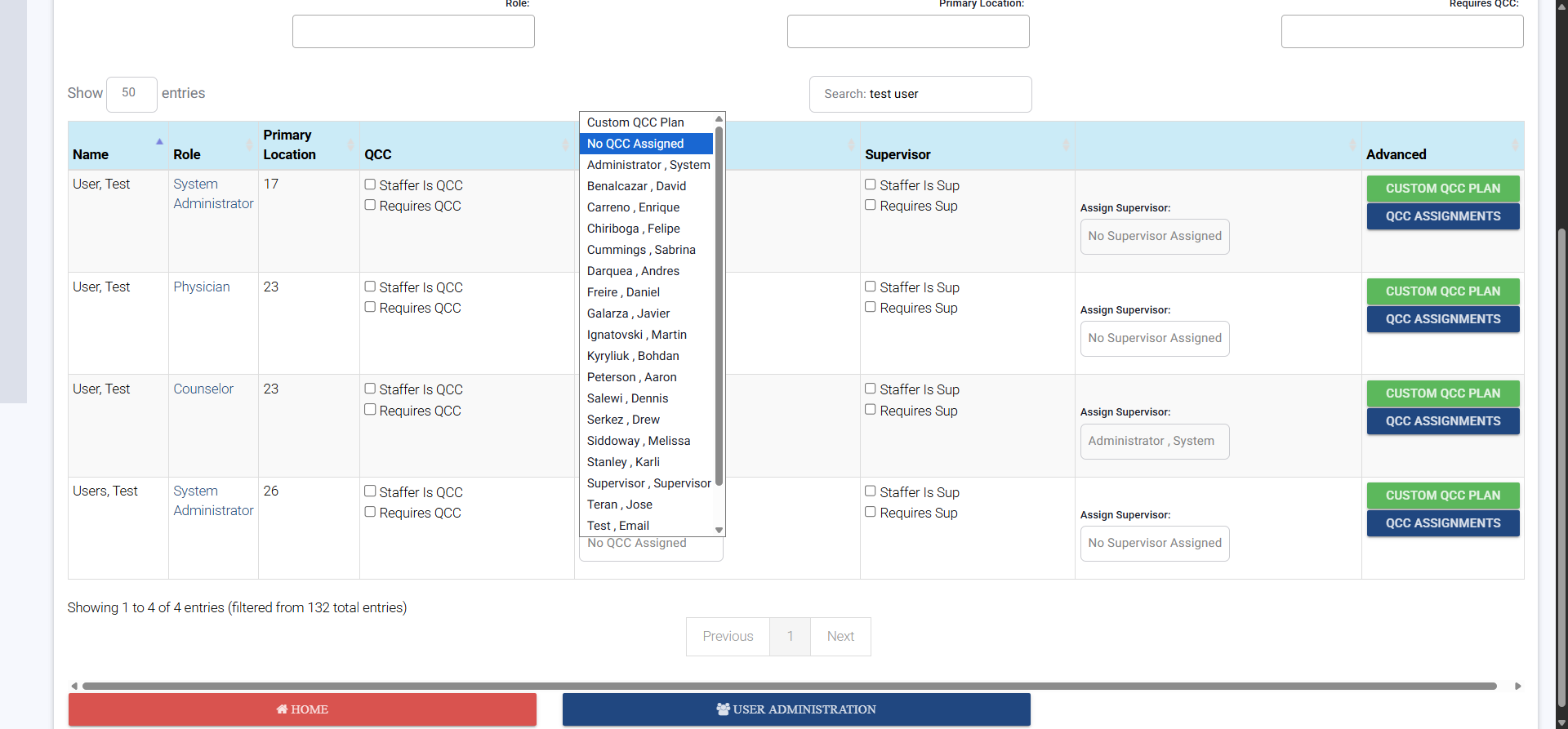
Task: Tick Requires QCC for Users, Test row
Action: 370,512
